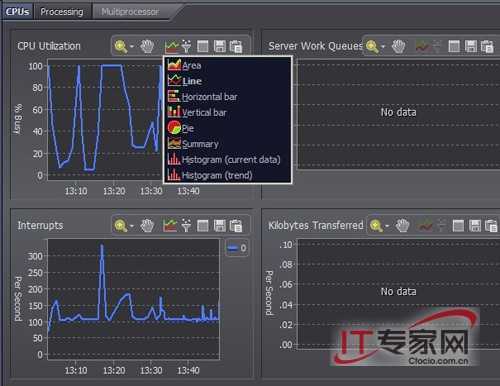Screen dimensions: 500x386
Task: Open zoom dropdown arrow in CPU Utilization
Action: tap(132, 46)
